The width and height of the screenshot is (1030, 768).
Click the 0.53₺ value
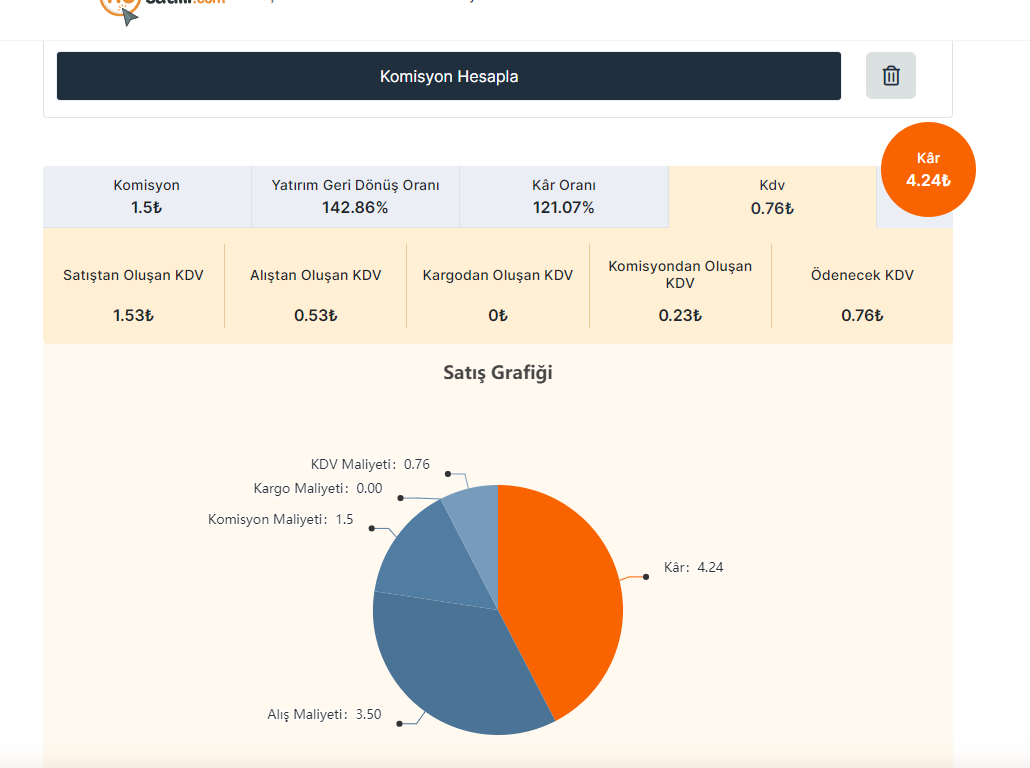315,315
